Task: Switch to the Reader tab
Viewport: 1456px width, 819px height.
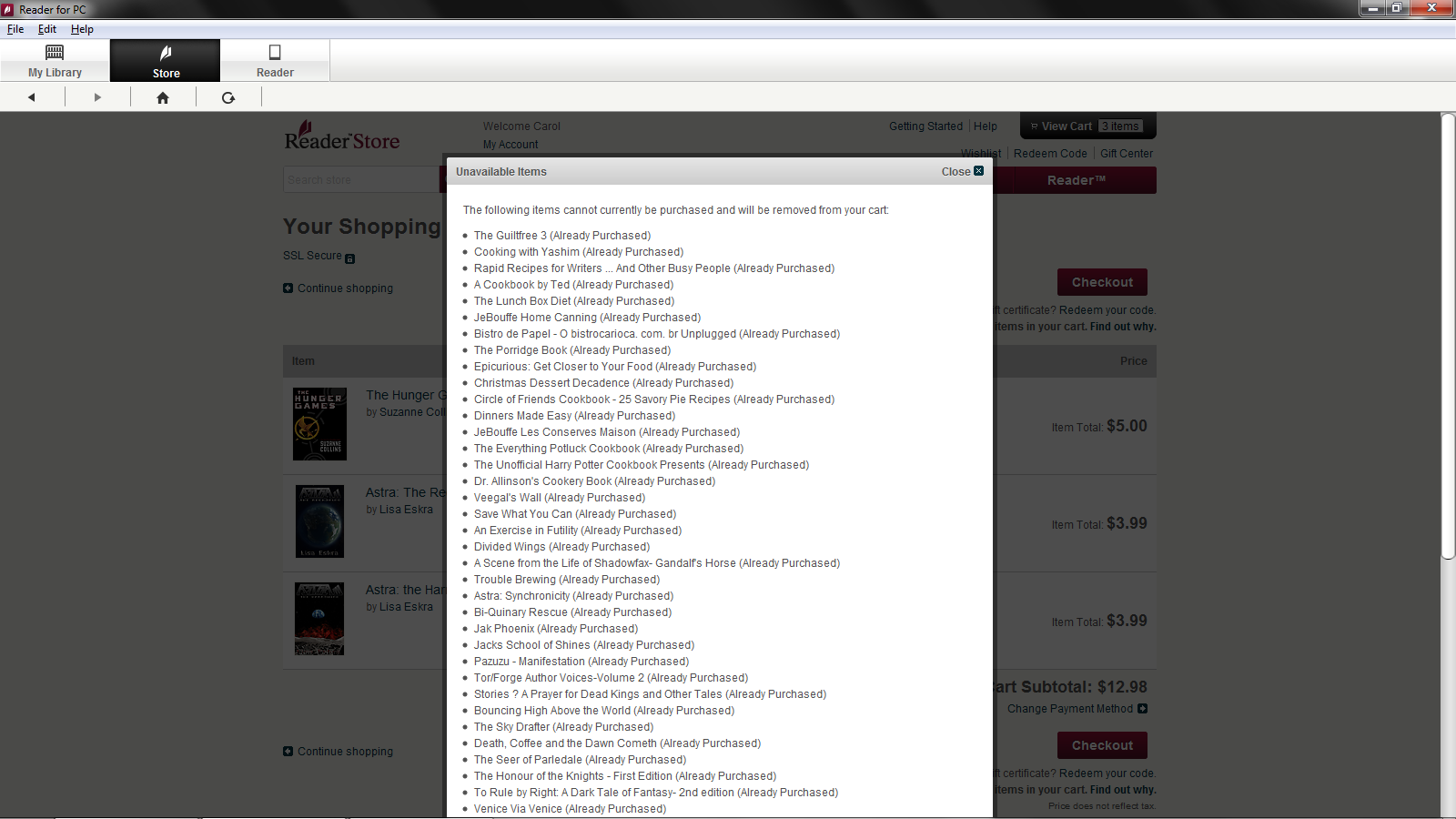Action: click(275, 61)
